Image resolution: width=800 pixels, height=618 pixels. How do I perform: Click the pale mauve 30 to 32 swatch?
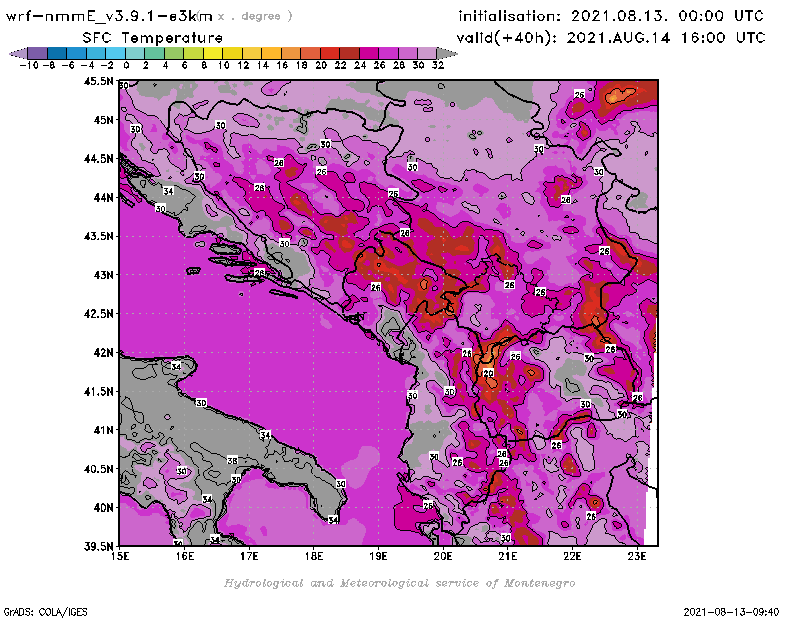pyautogui.click(x=427, y=54)
